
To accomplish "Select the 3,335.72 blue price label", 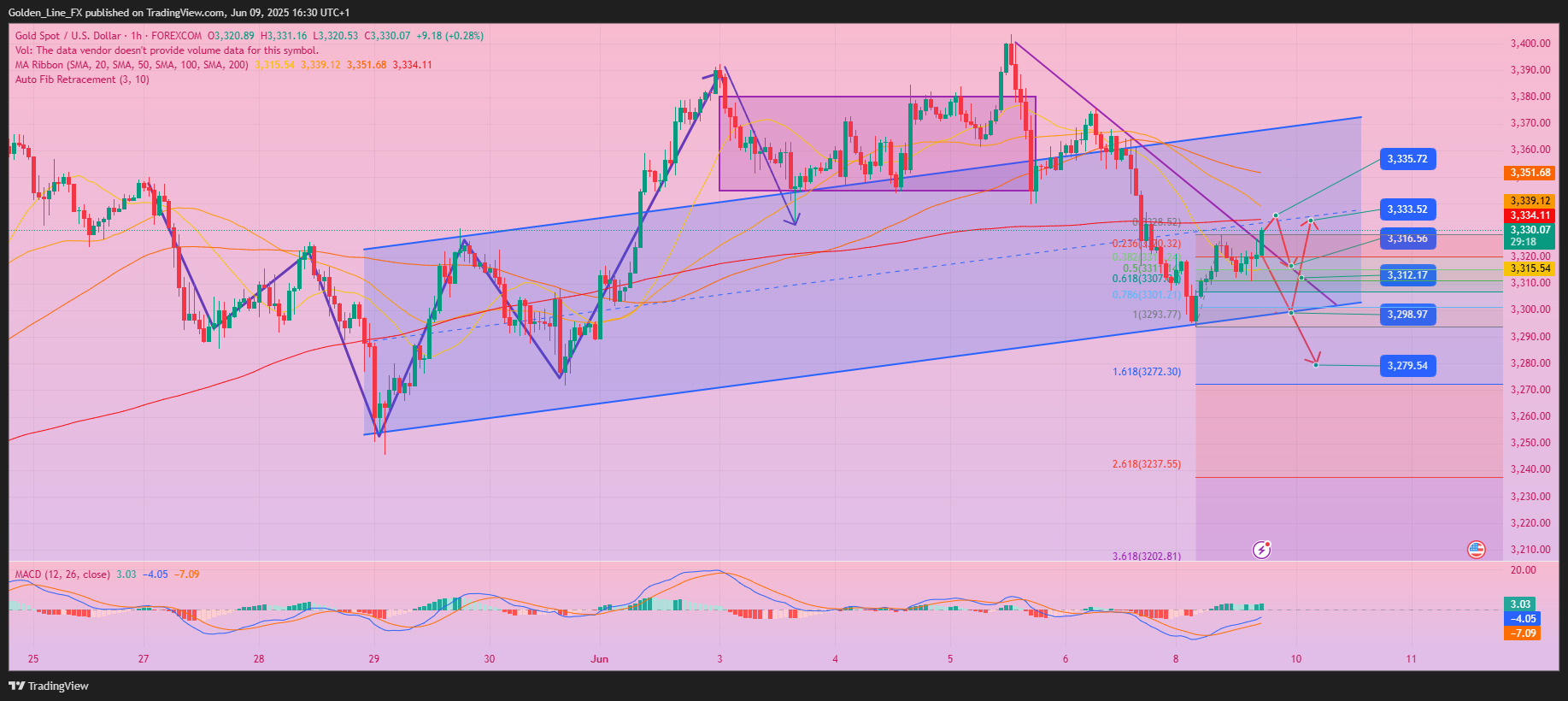I will pos(1407,159).
